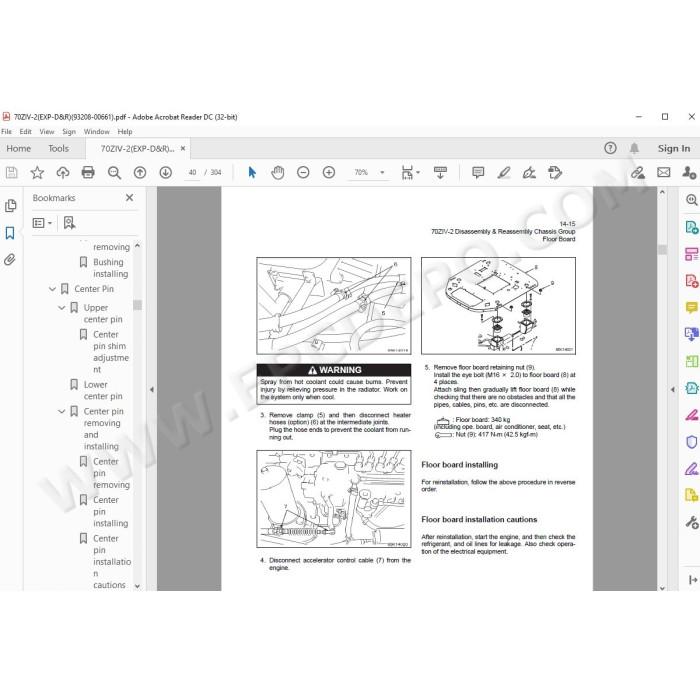Open notifications bell
The height and width of the screenshot is (700, 700).
click(x=634, y=148)
